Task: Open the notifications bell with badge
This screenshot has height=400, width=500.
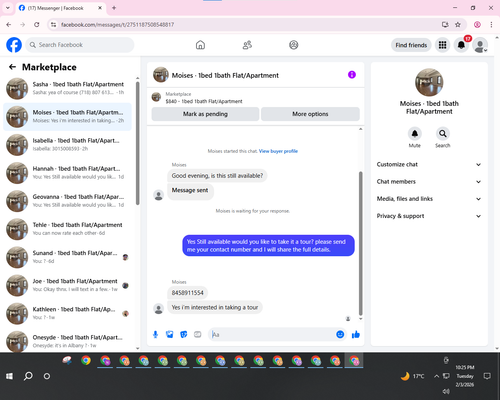Action: [x=461, y=45]
